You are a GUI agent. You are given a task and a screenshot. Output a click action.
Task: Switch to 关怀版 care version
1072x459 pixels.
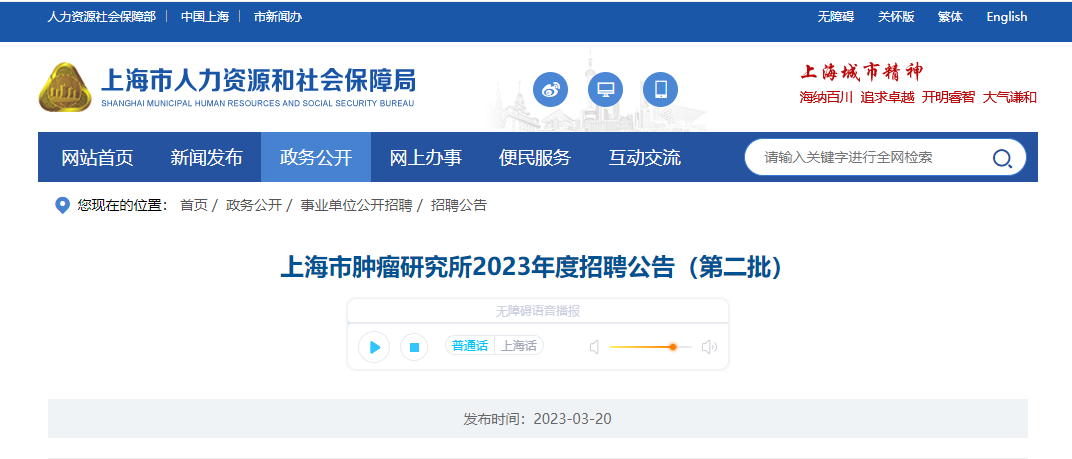tap(896, 17)
